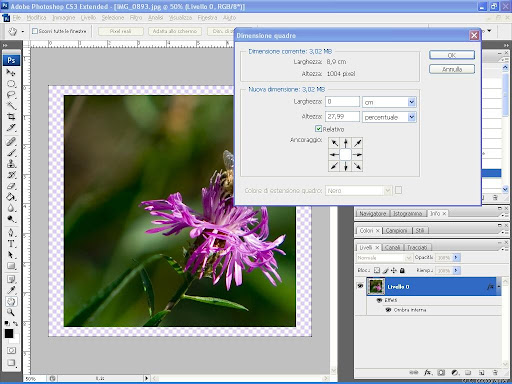Select the Elliptical Marquee tool

pos(11,83)
